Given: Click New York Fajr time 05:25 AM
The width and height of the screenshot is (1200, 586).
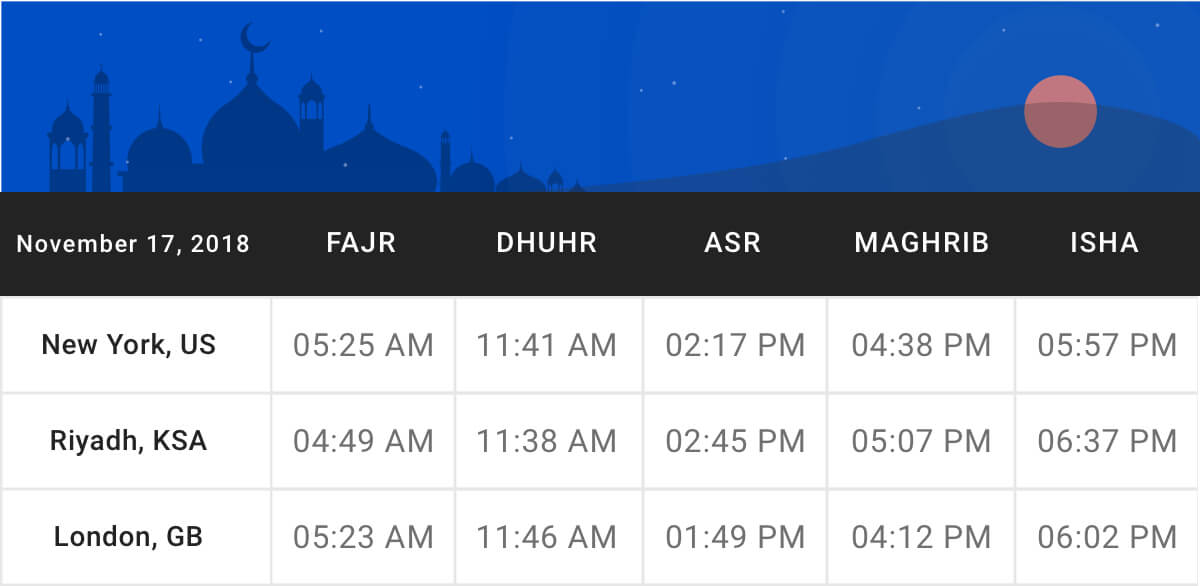Looking at the screenshot, I should pyautogui.click(x=363, y=346).
